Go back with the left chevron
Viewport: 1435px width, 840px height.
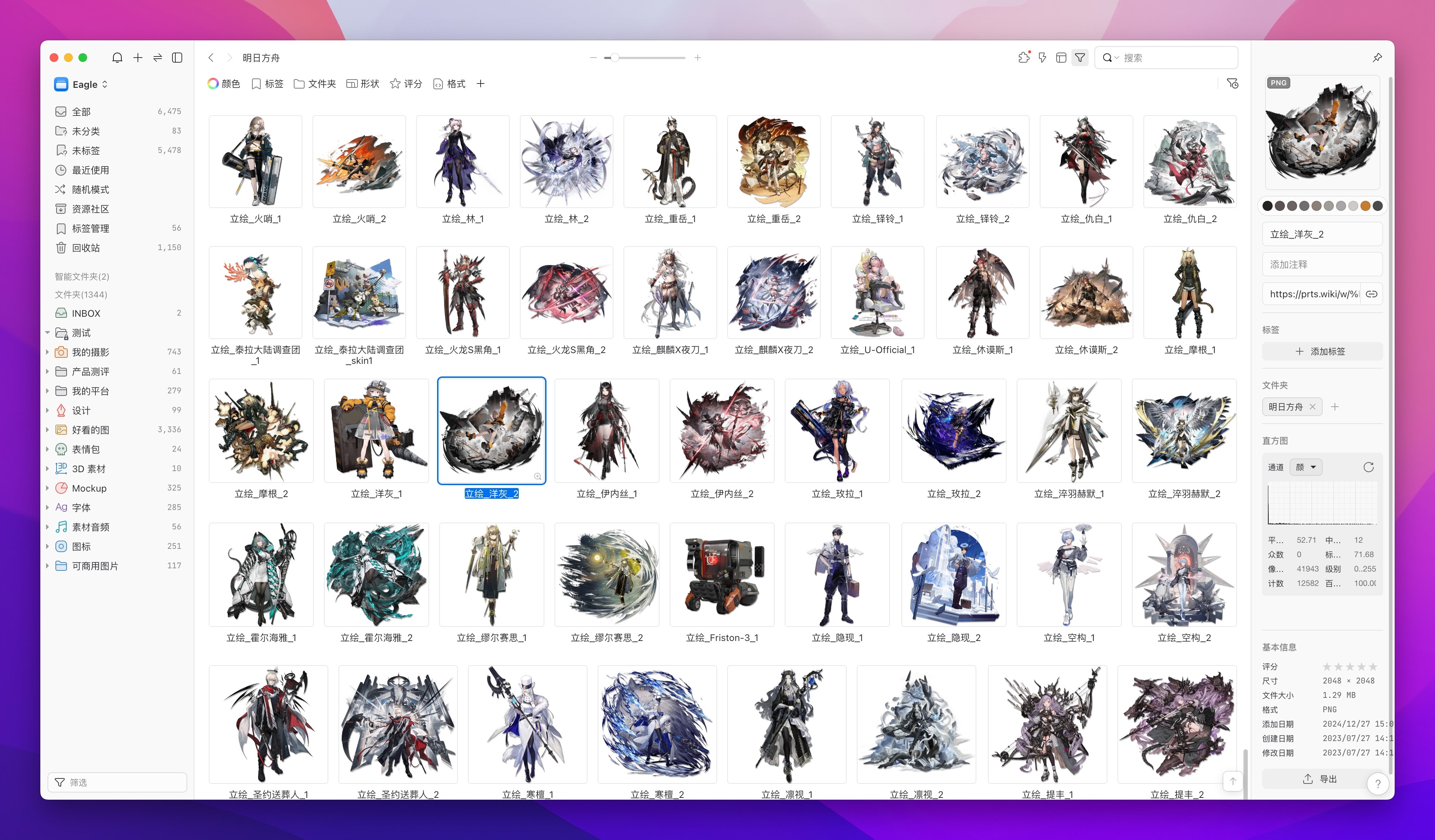(x=211, y=58)
